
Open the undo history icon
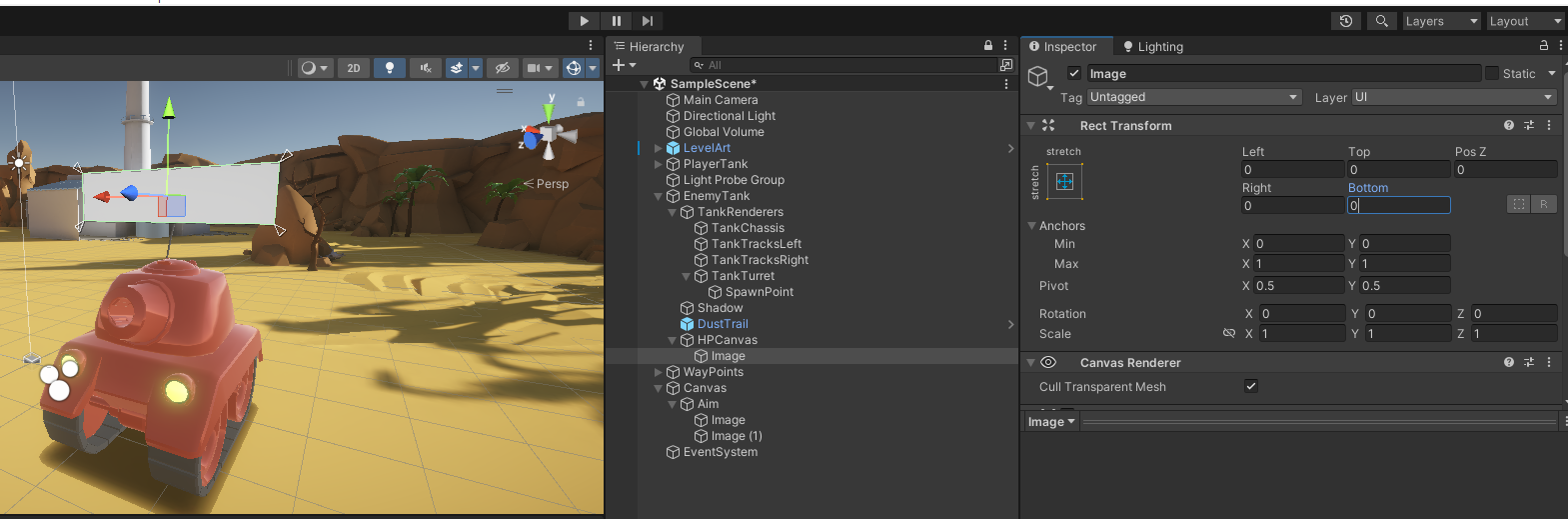1346,21
